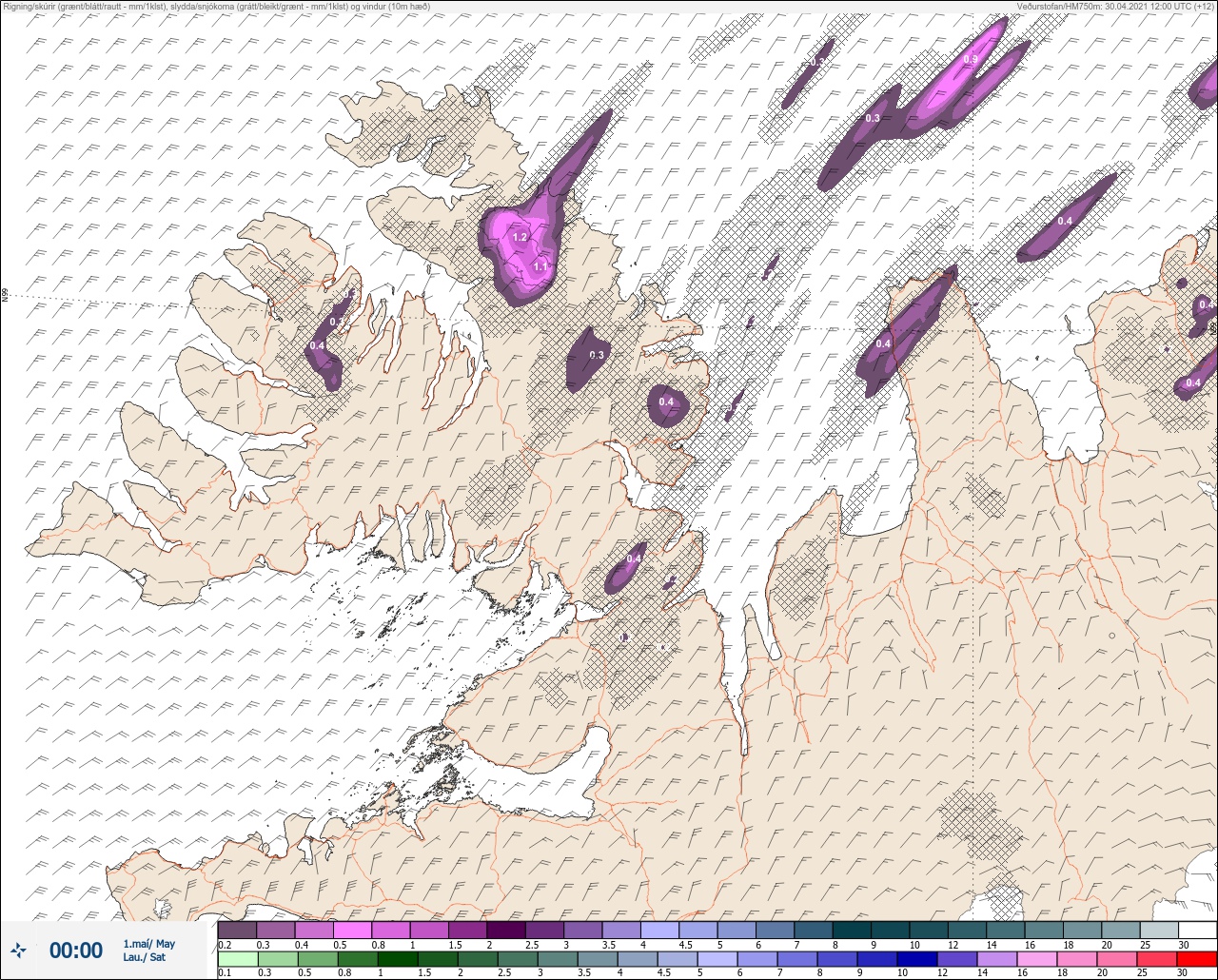Pick the darkest purple swatch in top legend row
This screenshot has height=980, width=1218.
(x=505, y=930)
